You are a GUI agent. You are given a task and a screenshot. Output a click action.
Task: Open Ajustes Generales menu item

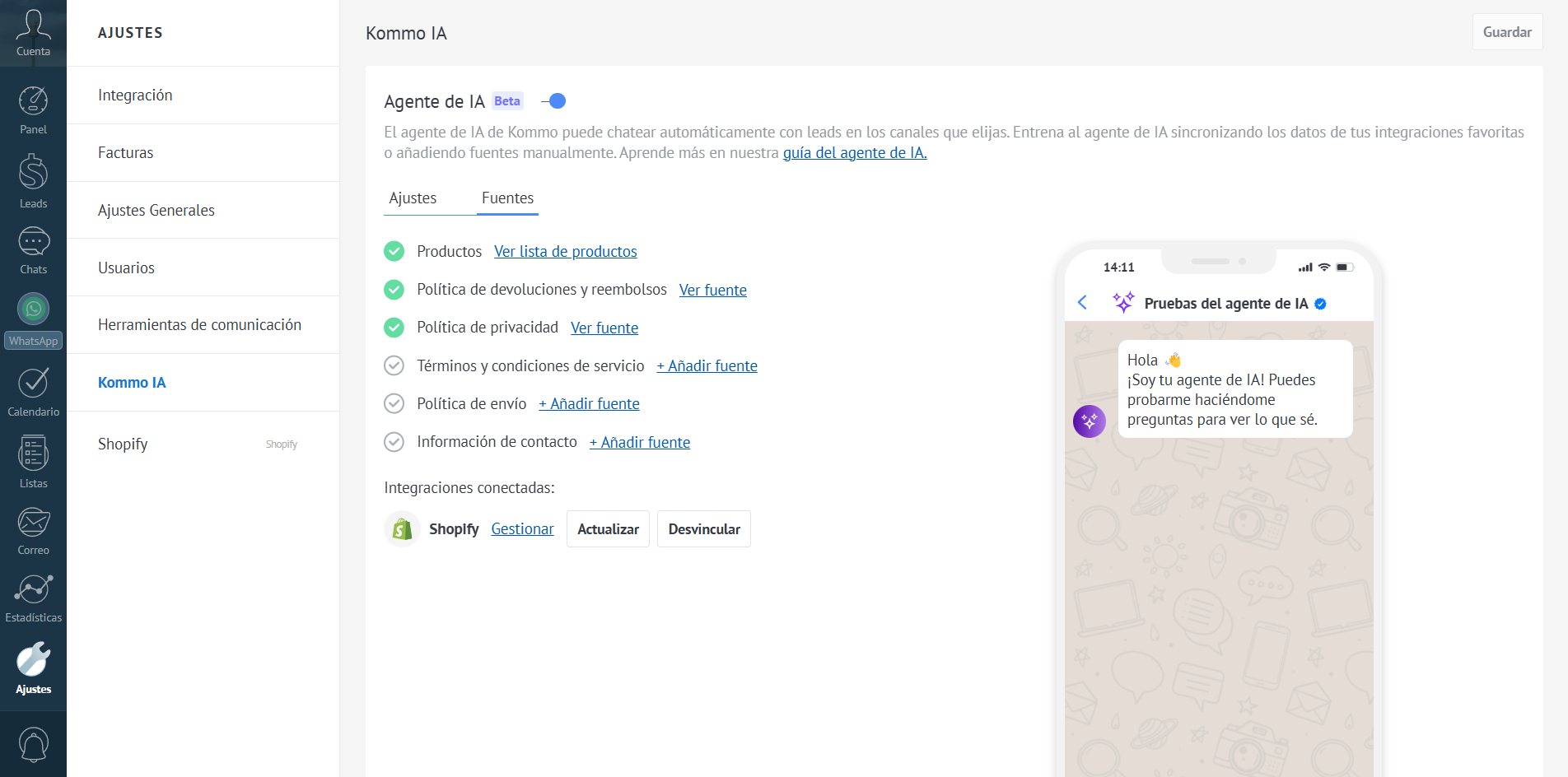[203, 211]
